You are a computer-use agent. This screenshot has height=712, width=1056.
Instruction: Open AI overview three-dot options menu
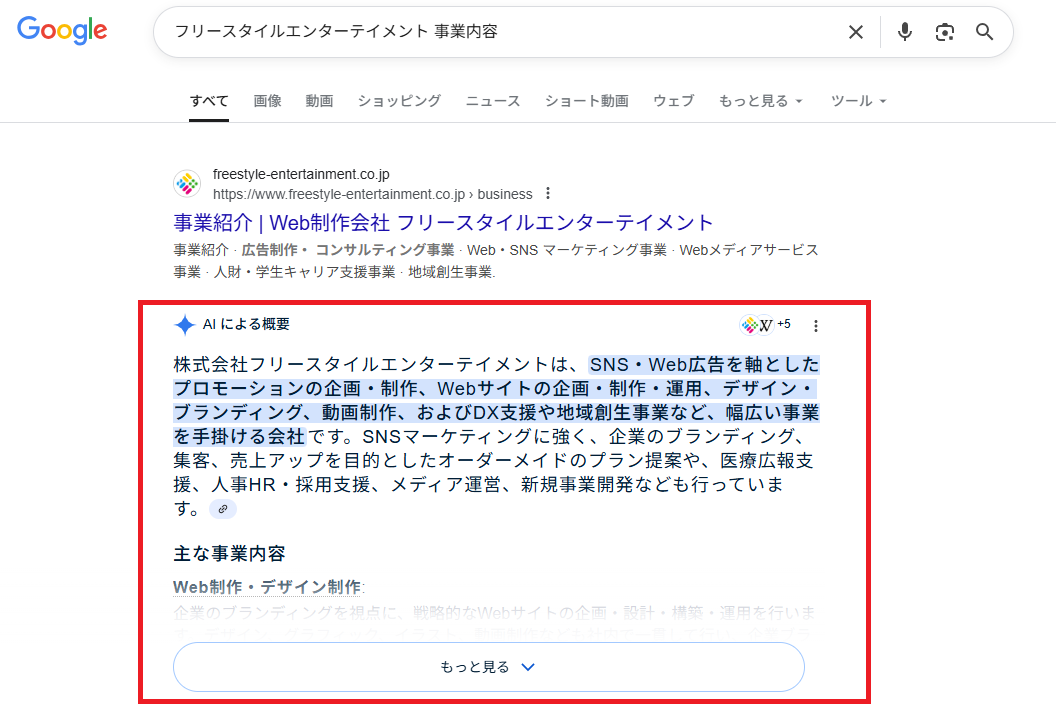(x=816, y=325)
